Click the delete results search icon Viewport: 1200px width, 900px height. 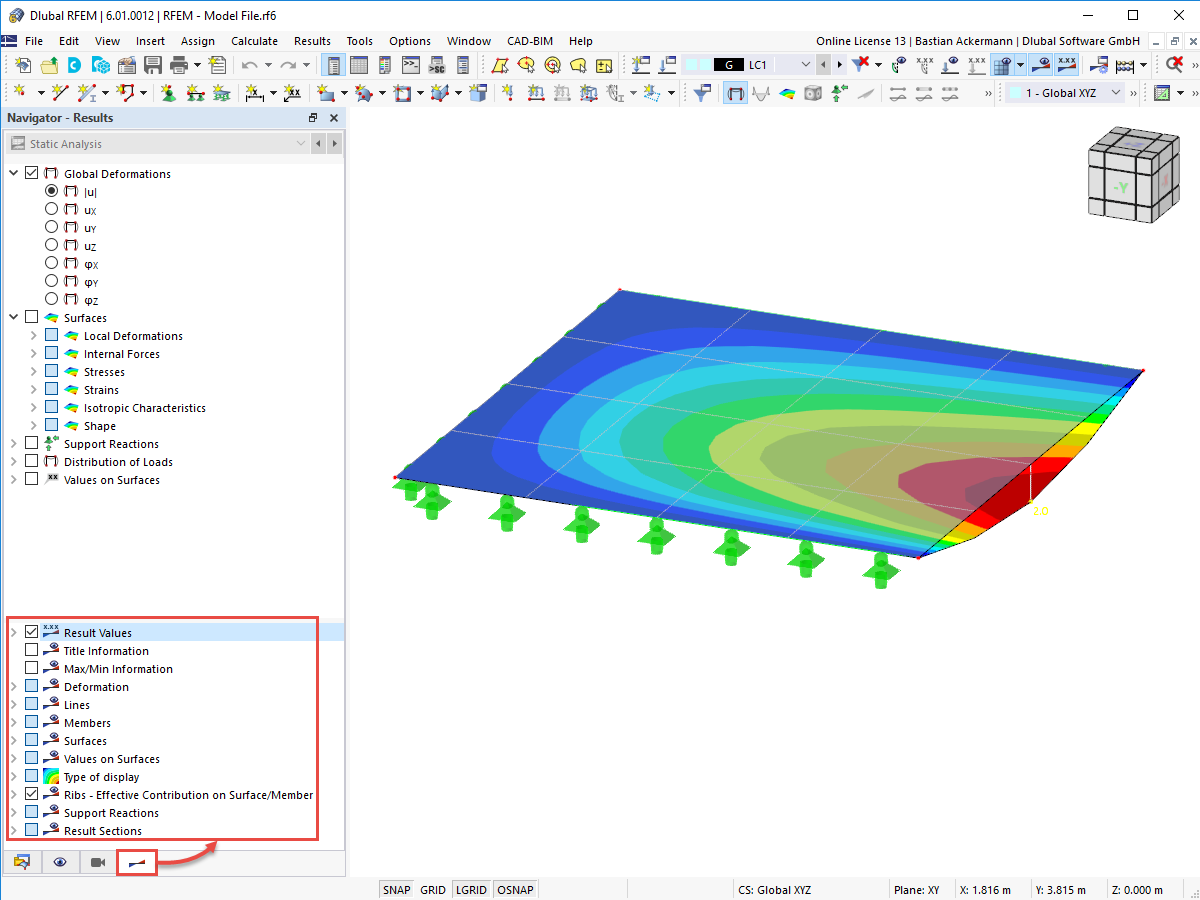coord(1175,65)
